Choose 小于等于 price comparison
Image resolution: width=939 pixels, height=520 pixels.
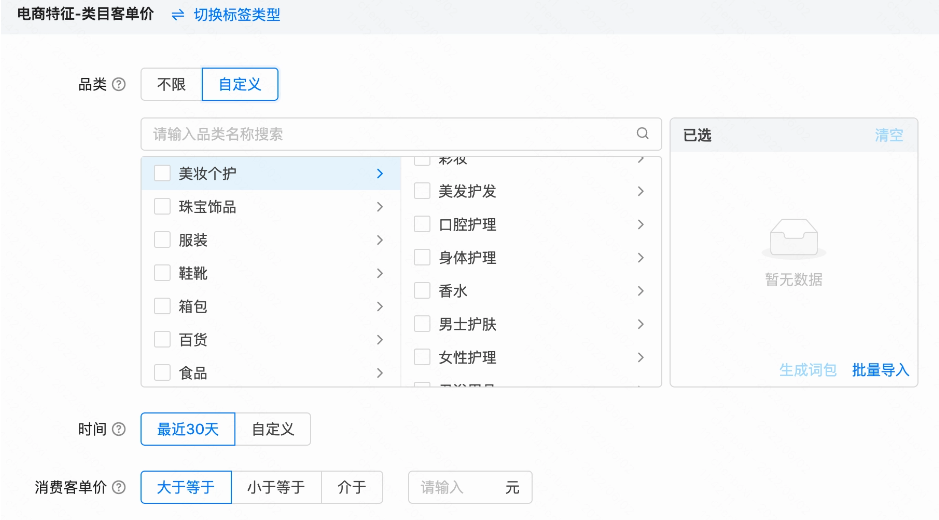coord(275,488)
